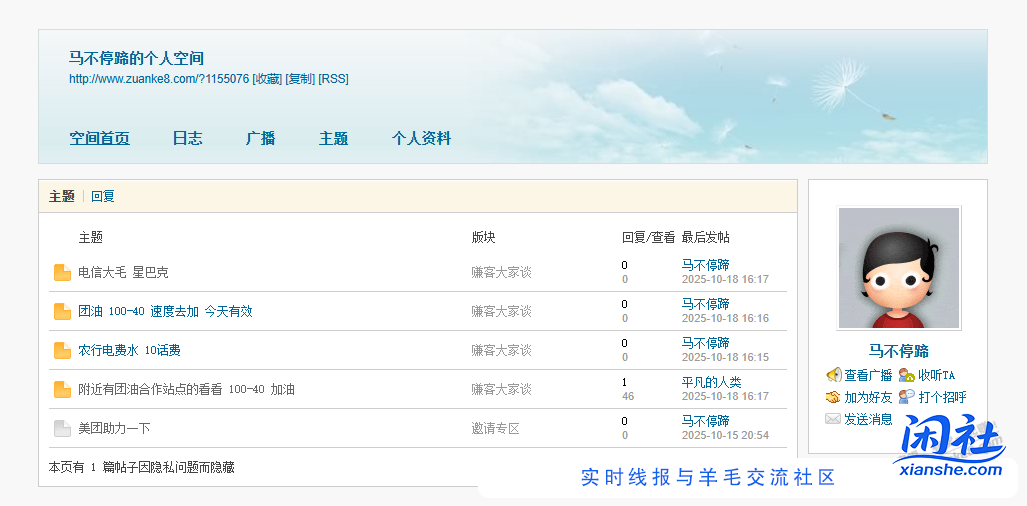Click the handshake icon for 加为好友
The width and height of the screenshot is (1027, 506).
833,397
